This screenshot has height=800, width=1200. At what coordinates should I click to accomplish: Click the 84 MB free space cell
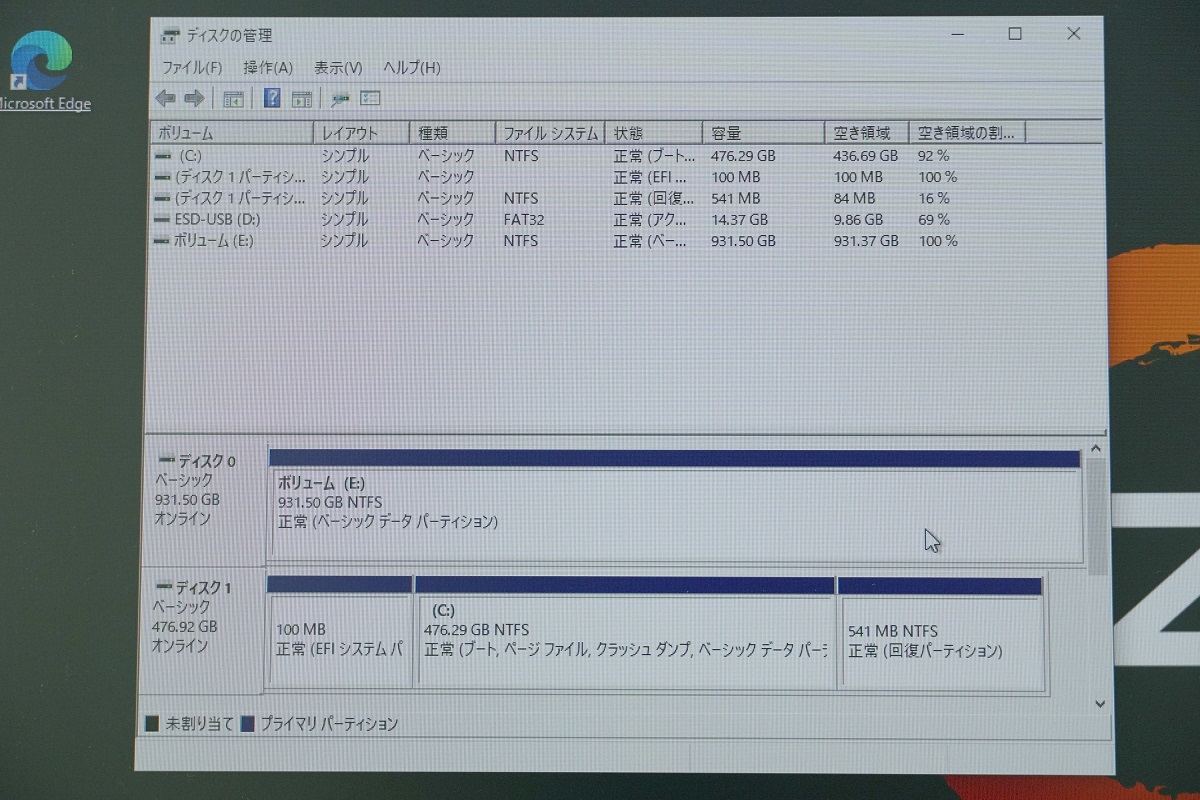(854, 198)
